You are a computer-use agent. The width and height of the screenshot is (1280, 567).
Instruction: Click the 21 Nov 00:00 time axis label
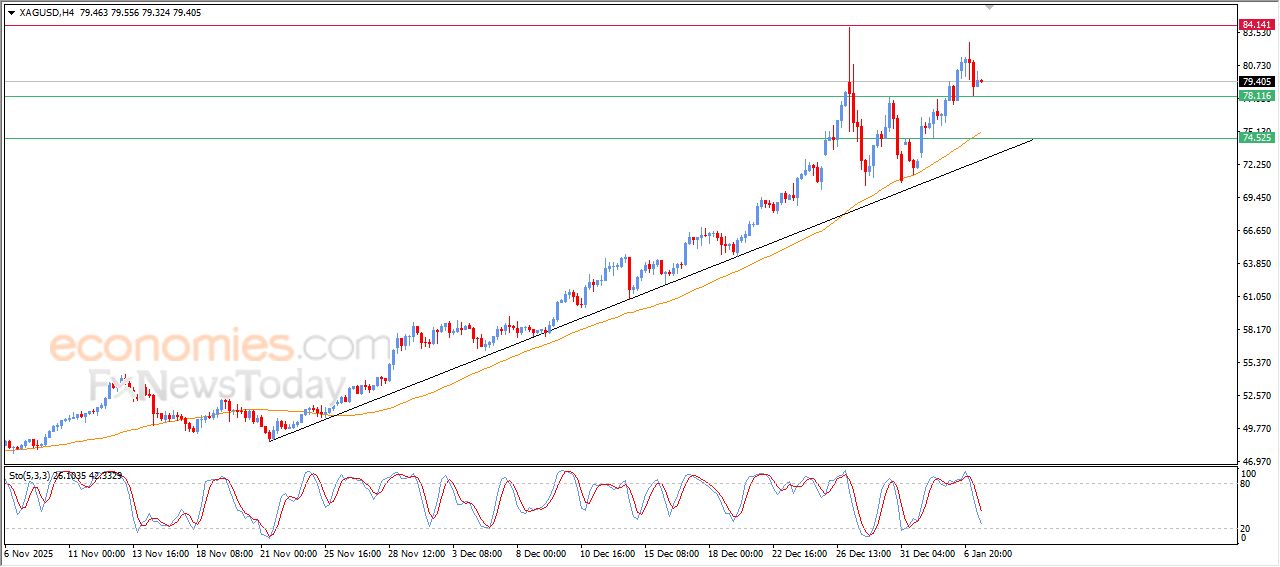288,552
